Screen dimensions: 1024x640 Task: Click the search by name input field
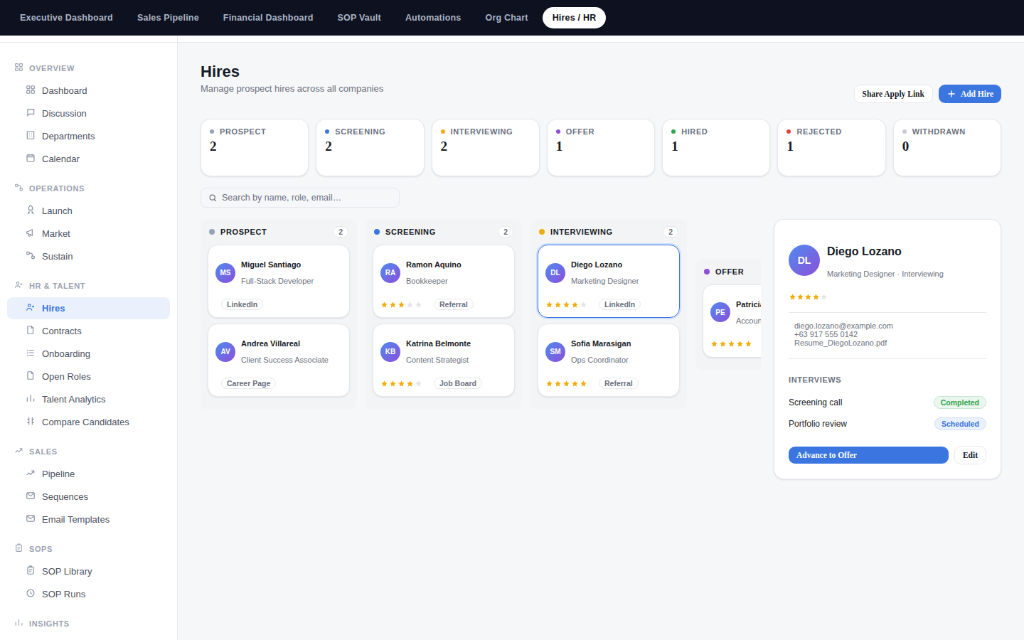tap(300, 198)
